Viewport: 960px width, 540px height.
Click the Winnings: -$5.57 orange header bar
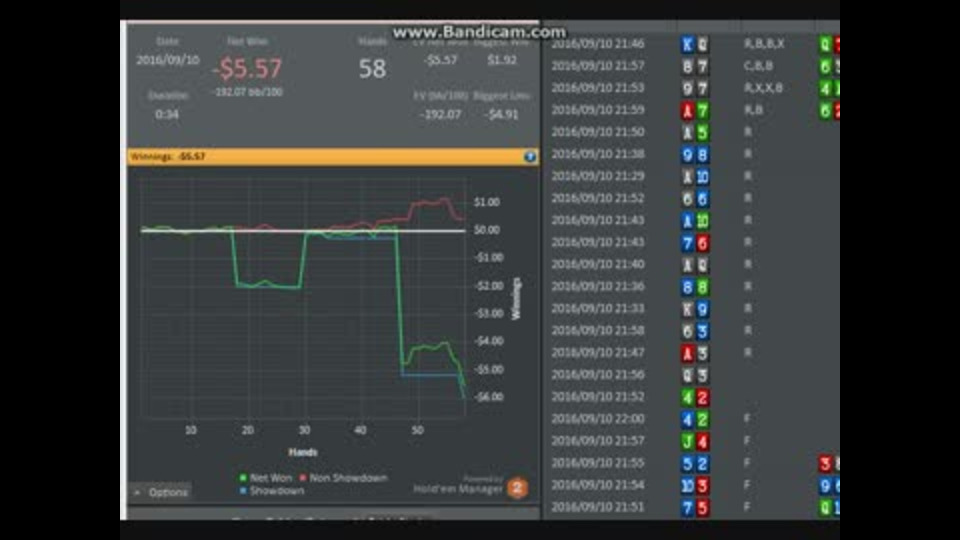point(333,157)
